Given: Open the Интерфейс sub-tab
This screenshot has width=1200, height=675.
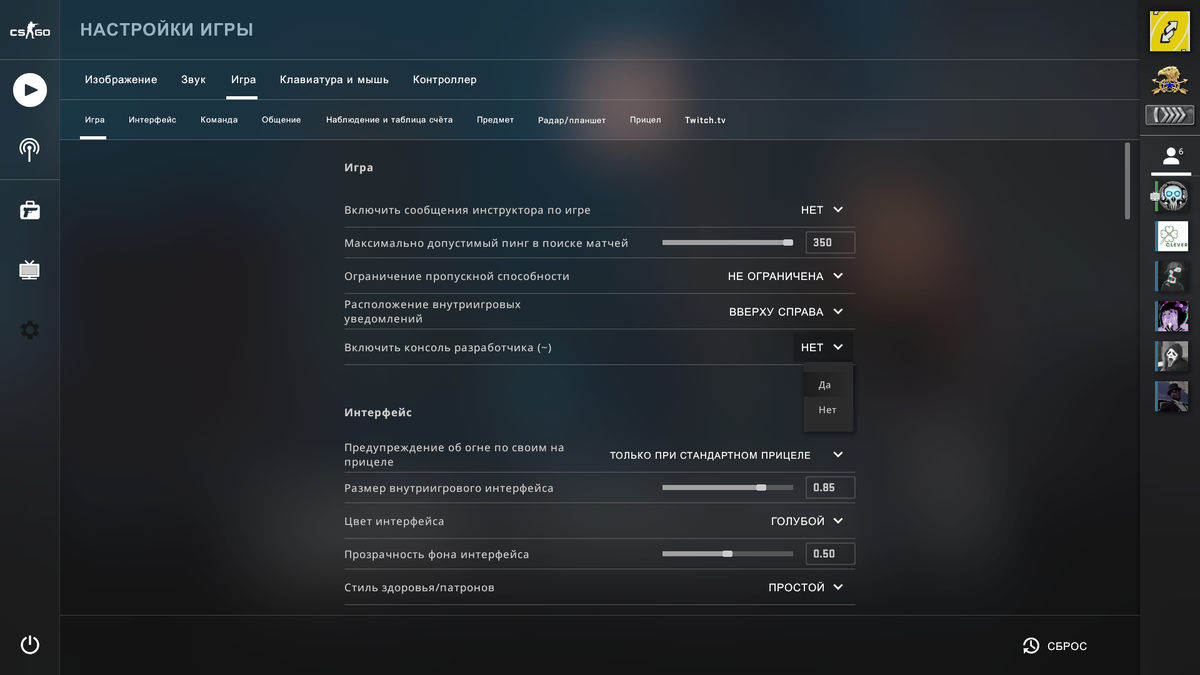Looking at the screenshot, I should coord(152,120).
